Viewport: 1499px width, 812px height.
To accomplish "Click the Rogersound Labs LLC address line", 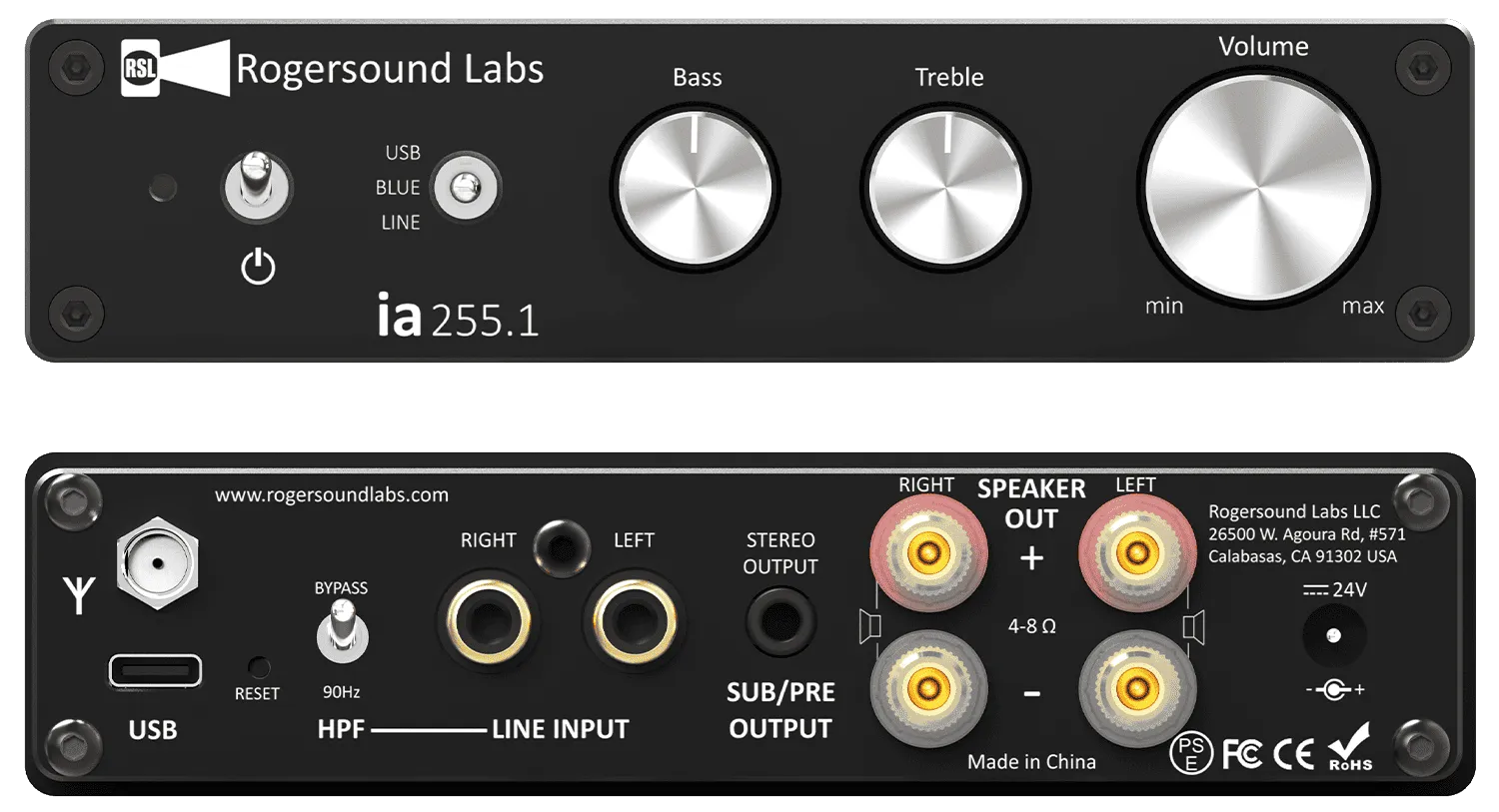I will (1294, 511).
